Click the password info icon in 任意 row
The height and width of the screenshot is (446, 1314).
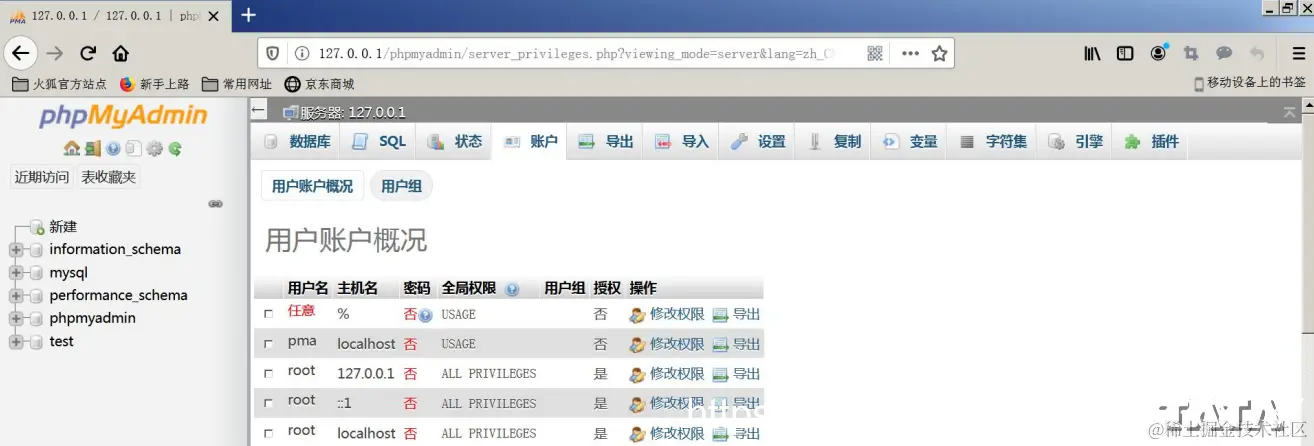click(426, 315)
